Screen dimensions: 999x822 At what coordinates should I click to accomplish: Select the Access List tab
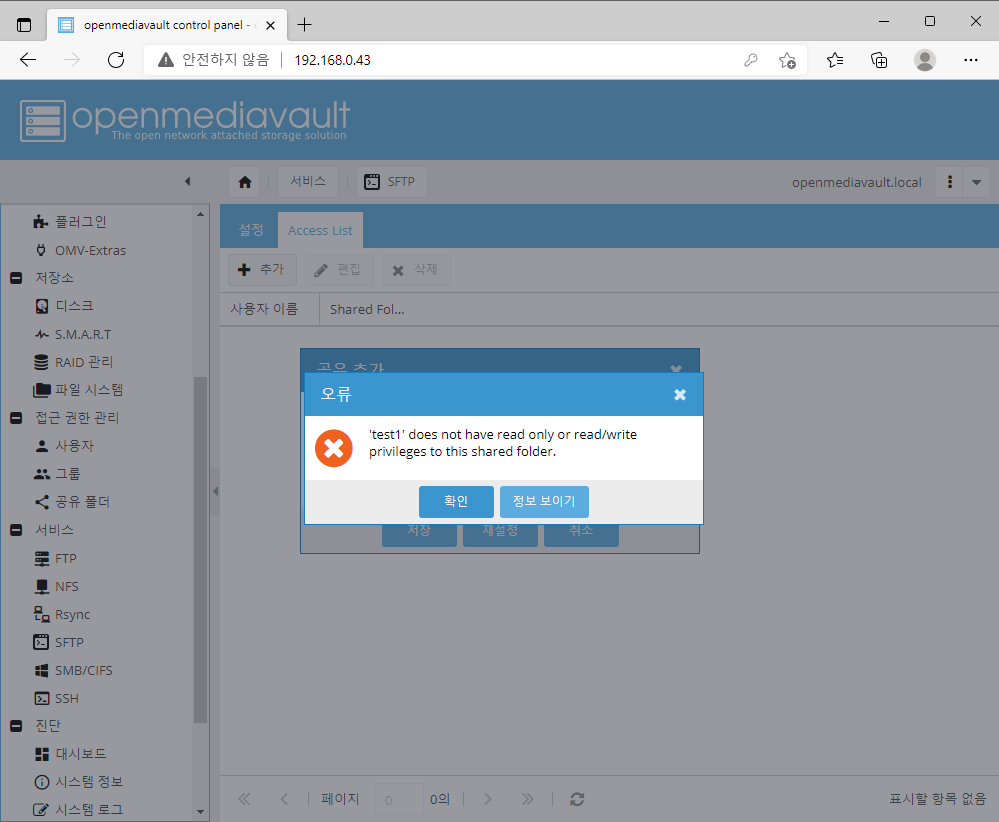[x=320, y=230]
